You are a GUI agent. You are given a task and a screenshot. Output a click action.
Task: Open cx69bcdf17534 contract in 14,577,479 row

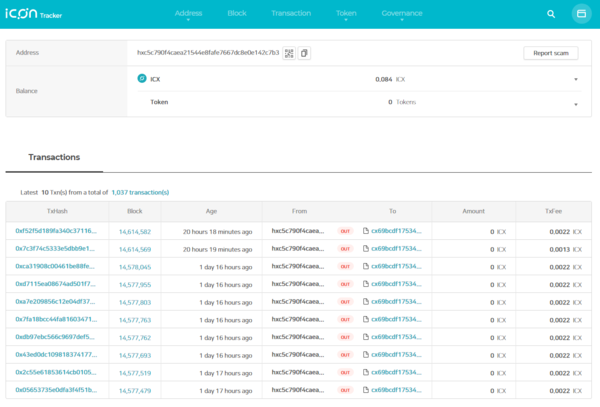tap(396, 390)
